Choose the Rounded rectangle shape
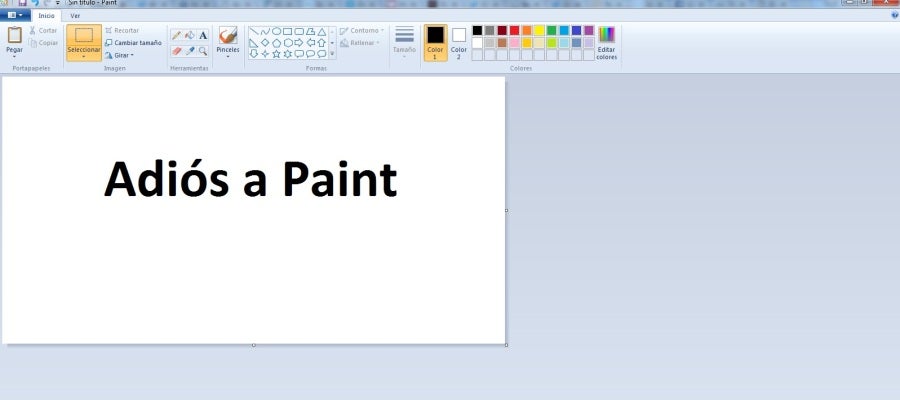 point(299,32)
